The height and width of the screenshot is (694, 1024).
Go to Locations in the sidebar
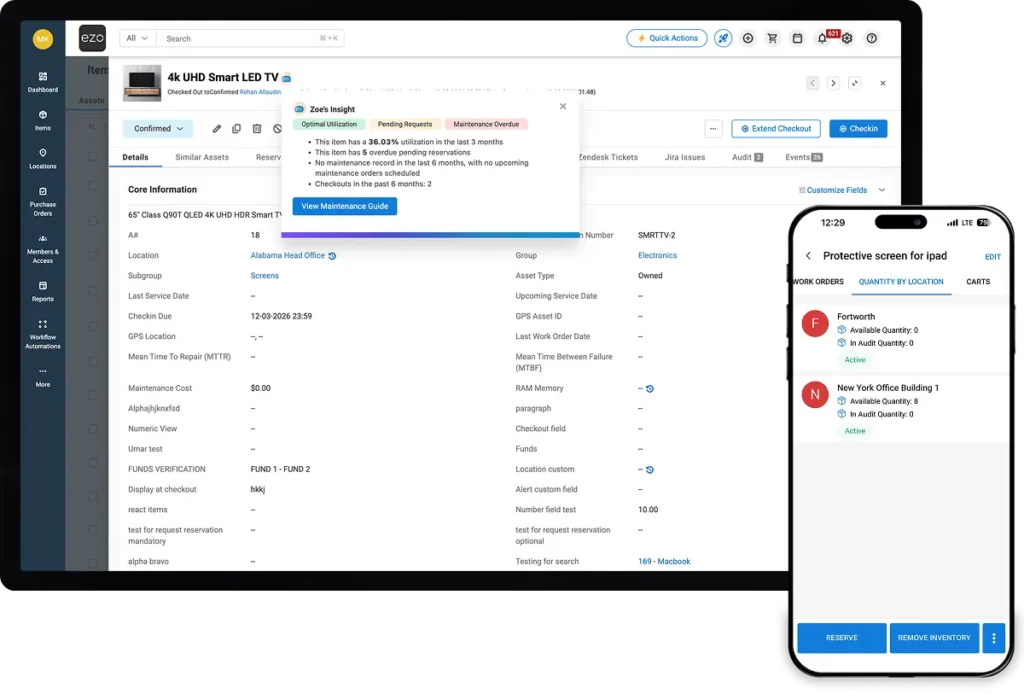[43, 158]
